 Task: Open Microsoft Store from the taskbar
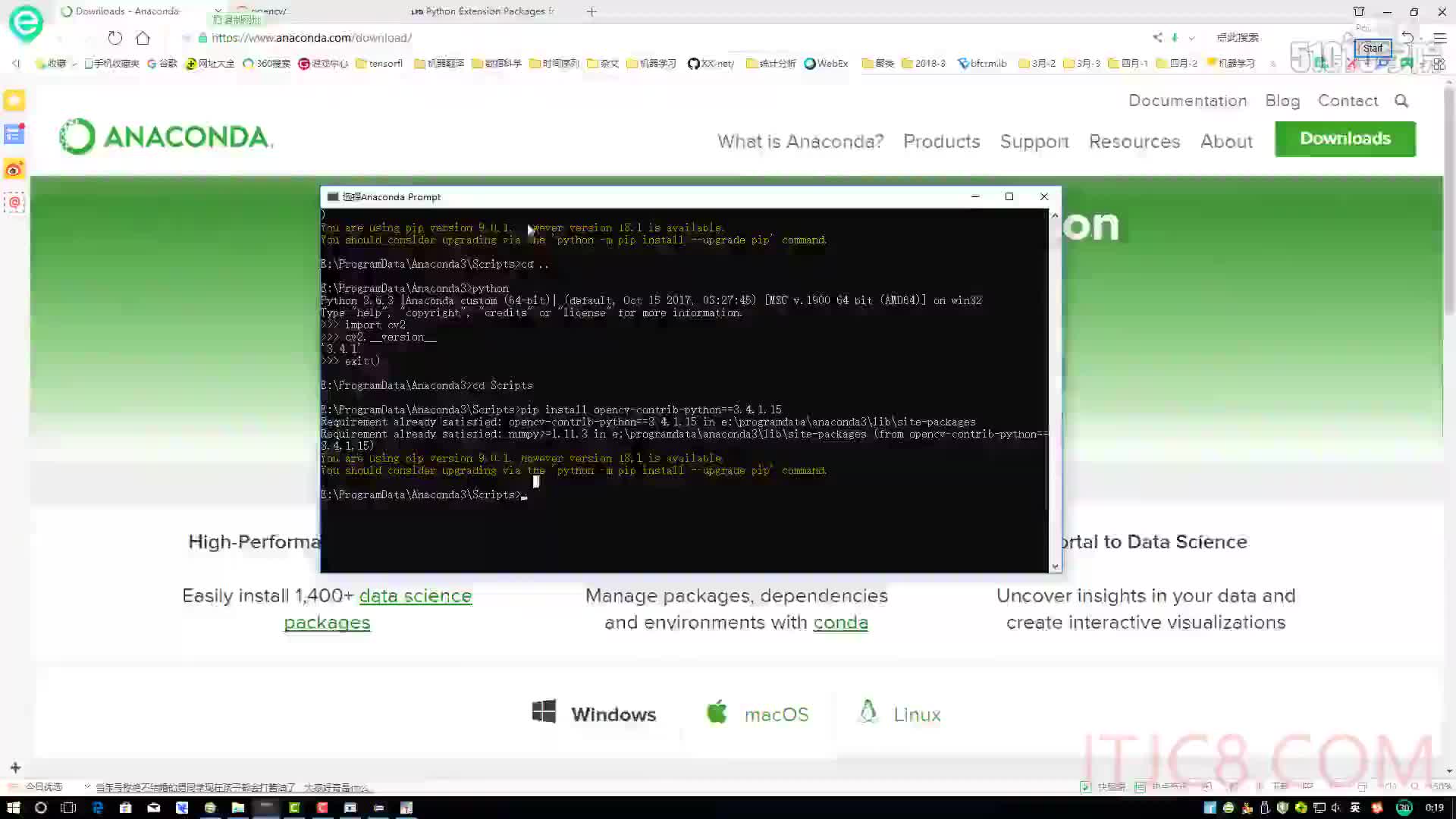click(x=125, y=808)
